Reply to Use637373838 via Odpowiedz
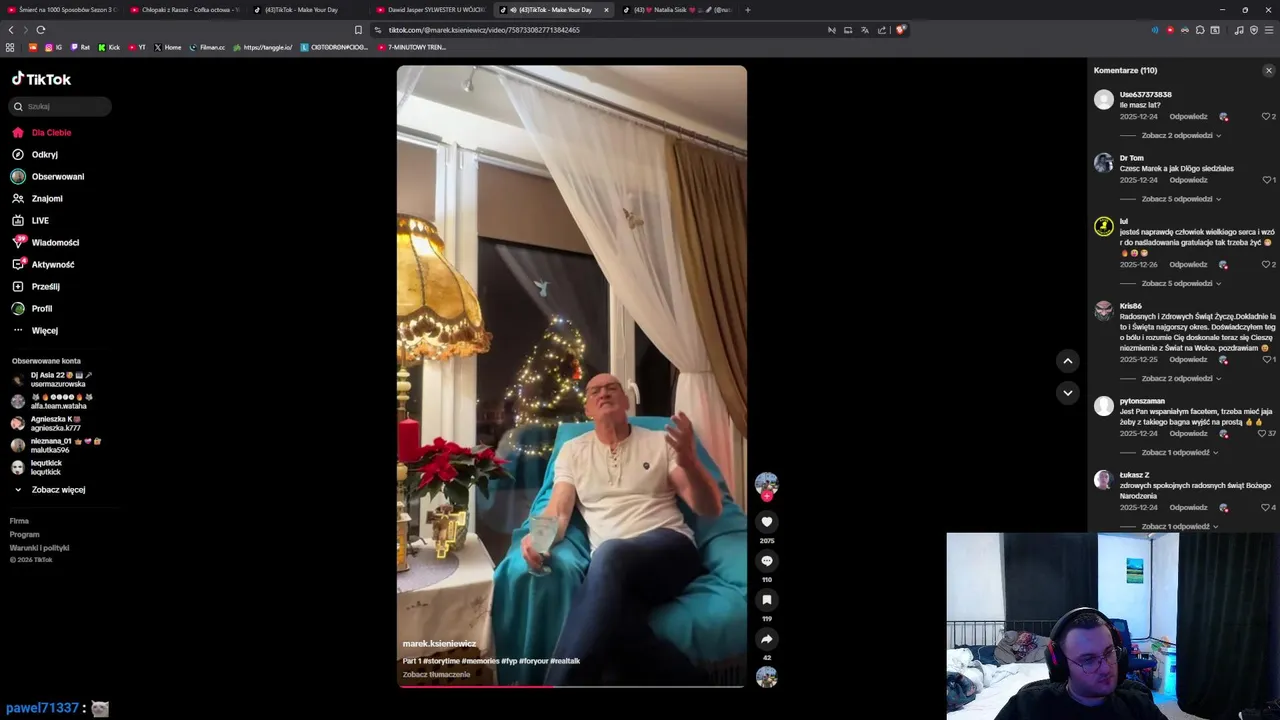1280x720 pixels. tap(1188, 117)
